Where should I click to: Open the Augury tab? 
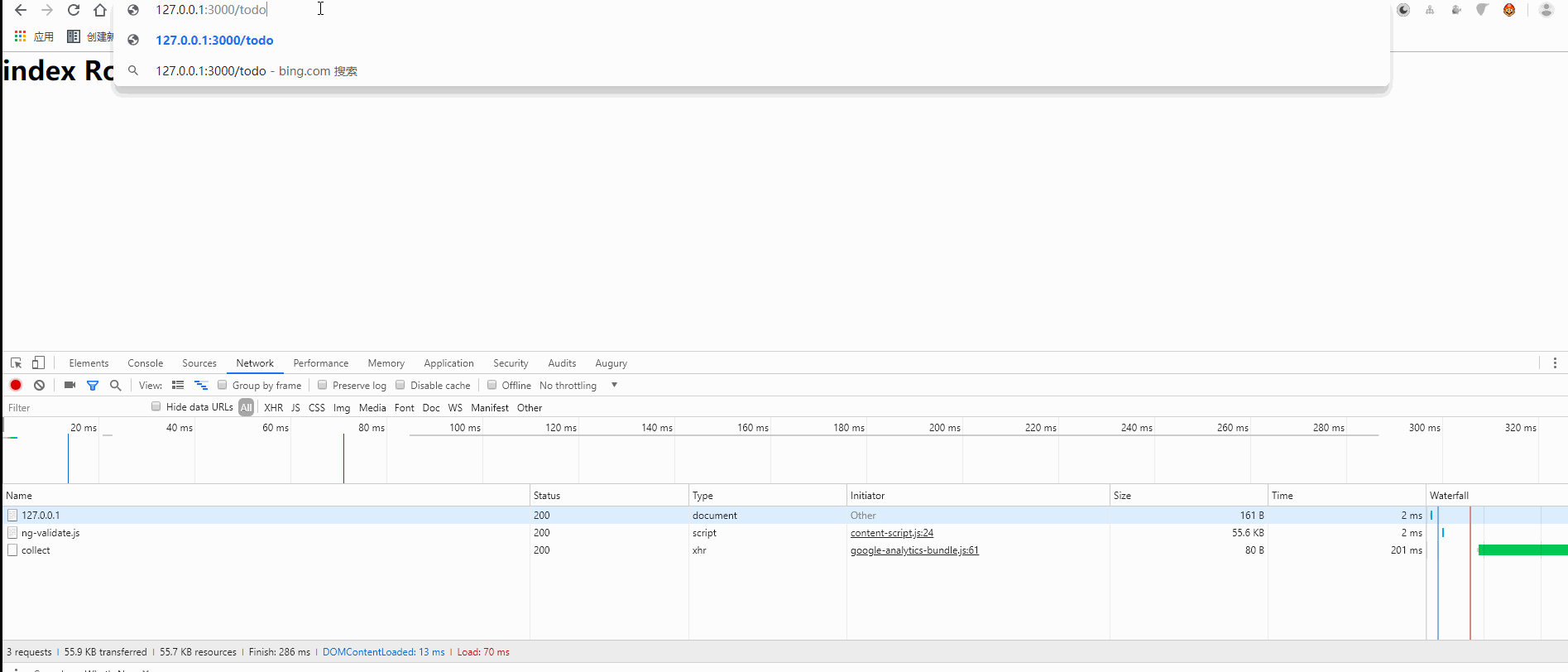click(x=611, y=363)
